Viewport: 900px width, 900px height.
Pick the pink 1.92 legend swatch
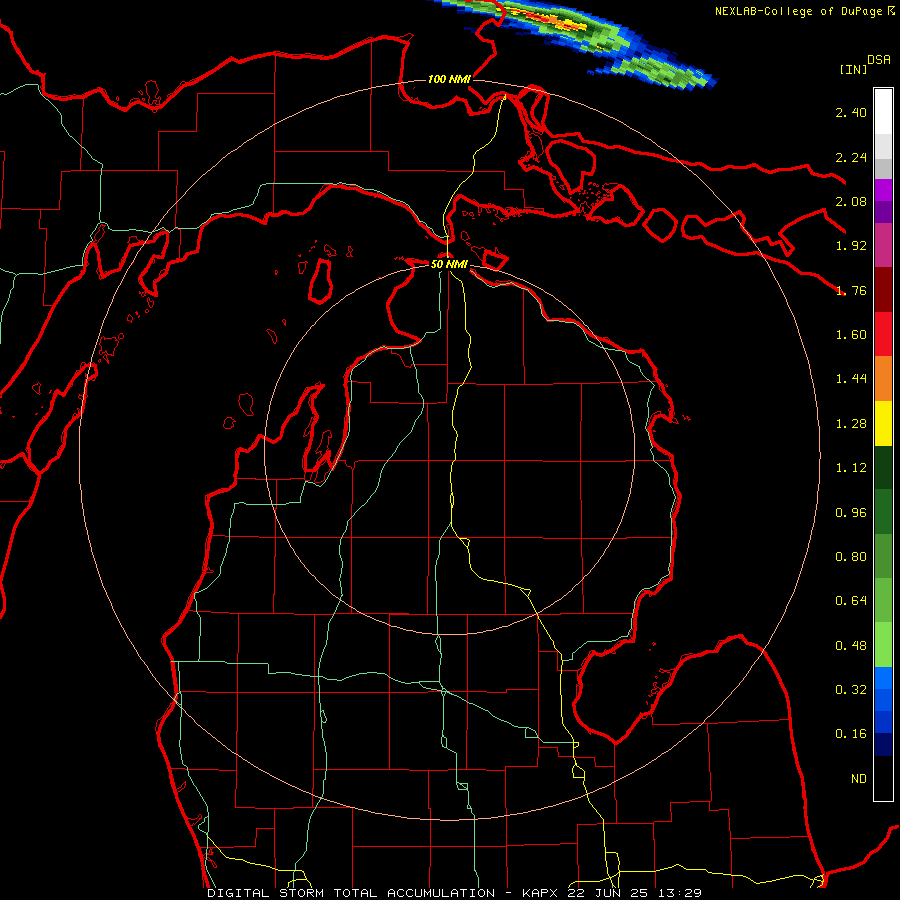tap(883, 245)
